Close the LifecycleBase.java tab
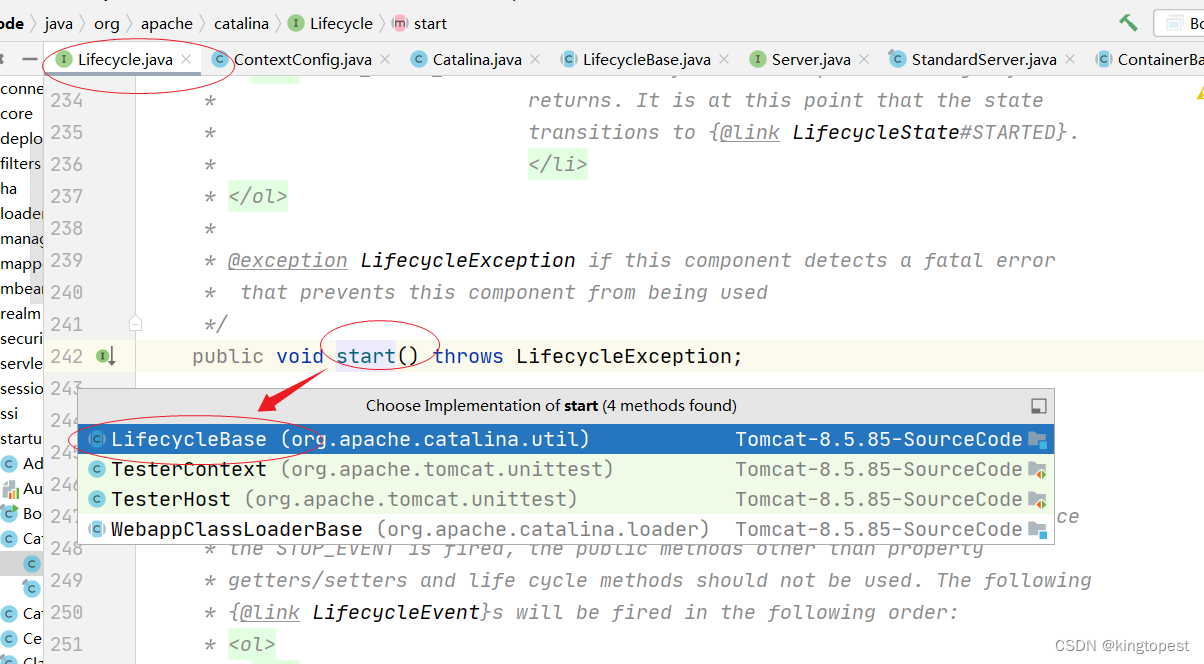The width and height of the screenshot is (1204, 664). (x=724, y=60)
